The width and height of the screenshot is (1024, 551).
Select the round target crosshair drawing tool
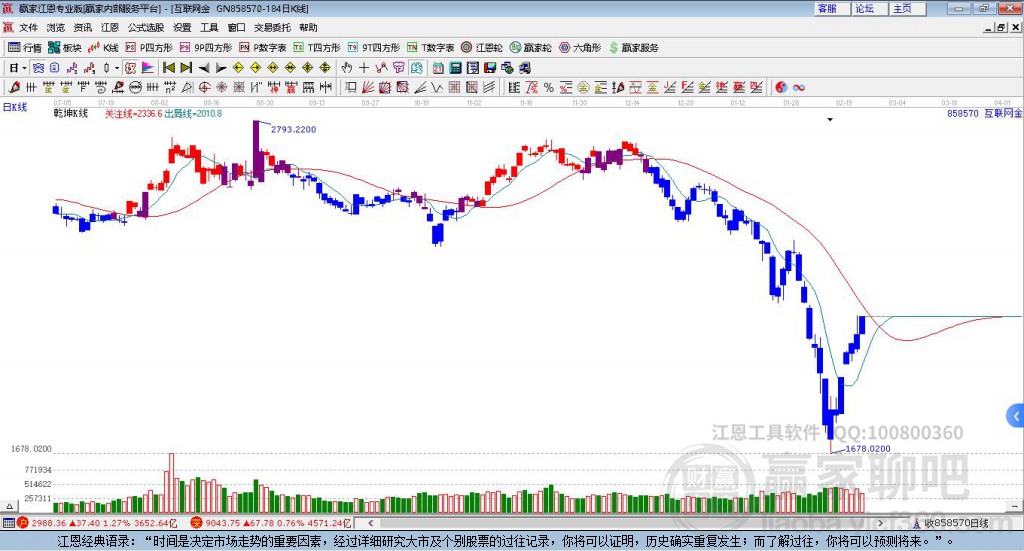pos(204,87)
